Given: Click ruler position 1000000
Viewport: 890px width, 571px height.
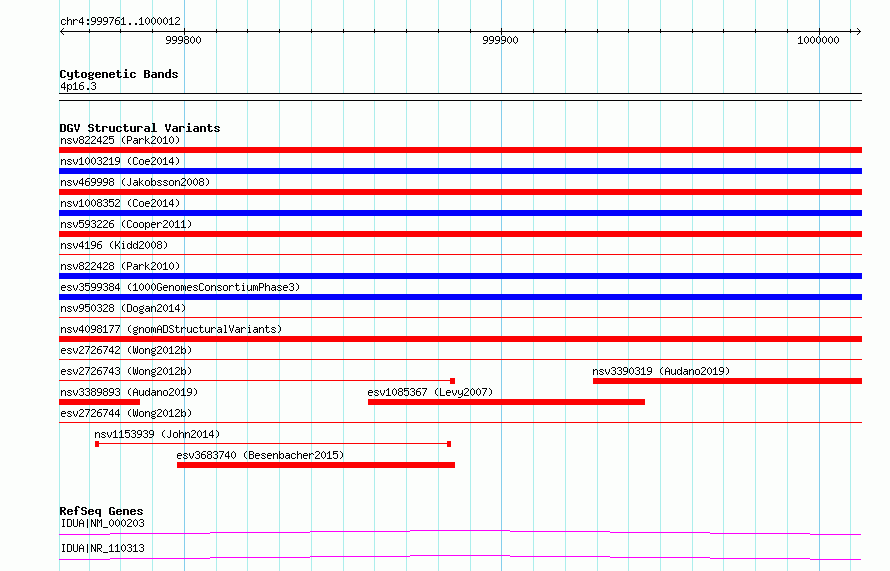Looking at the screenshot, I should [818, 40].
